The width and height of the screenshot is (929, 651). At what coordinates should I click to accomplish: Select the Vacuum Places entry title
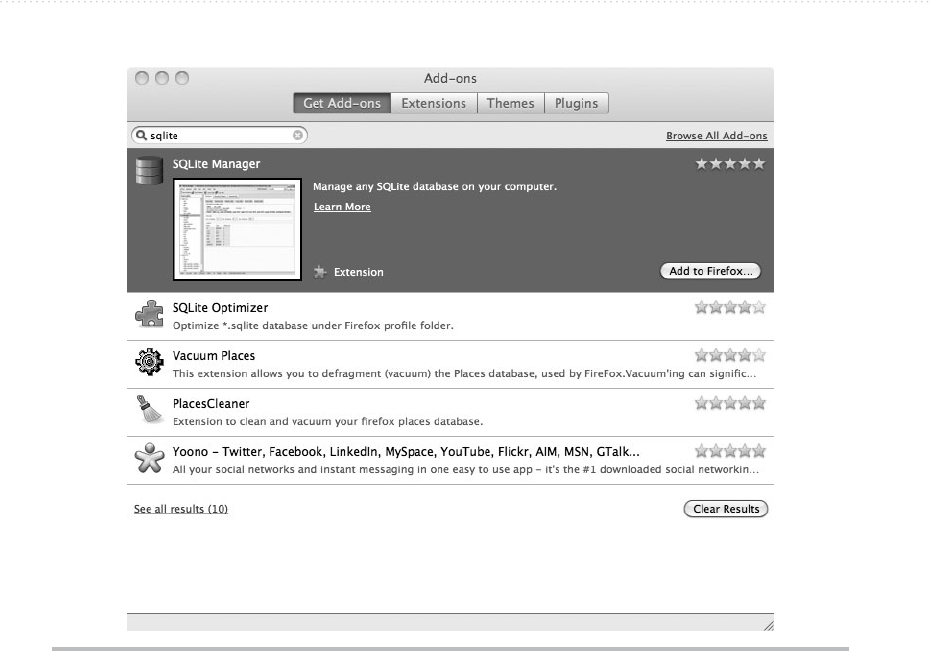click(x=214, y=355)
